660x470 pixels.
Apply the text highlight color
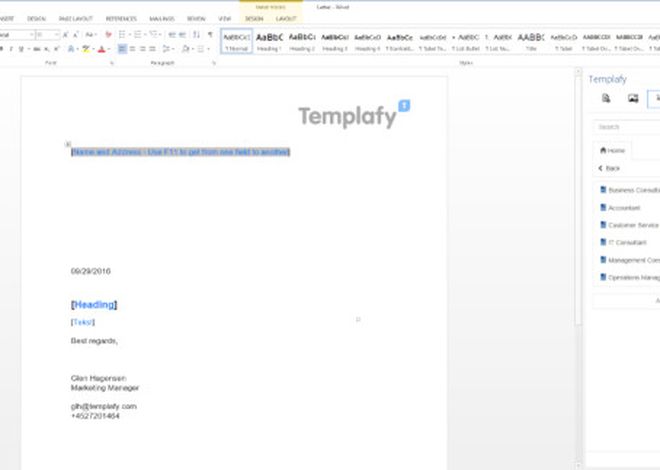[x=86, y=49]
